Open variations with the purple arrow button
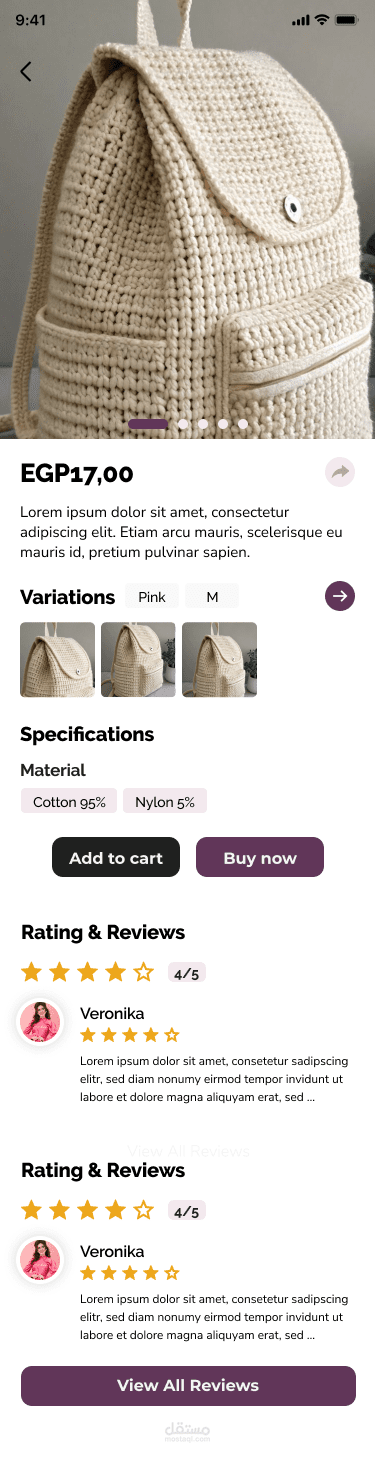 click(x=340, y=597)
